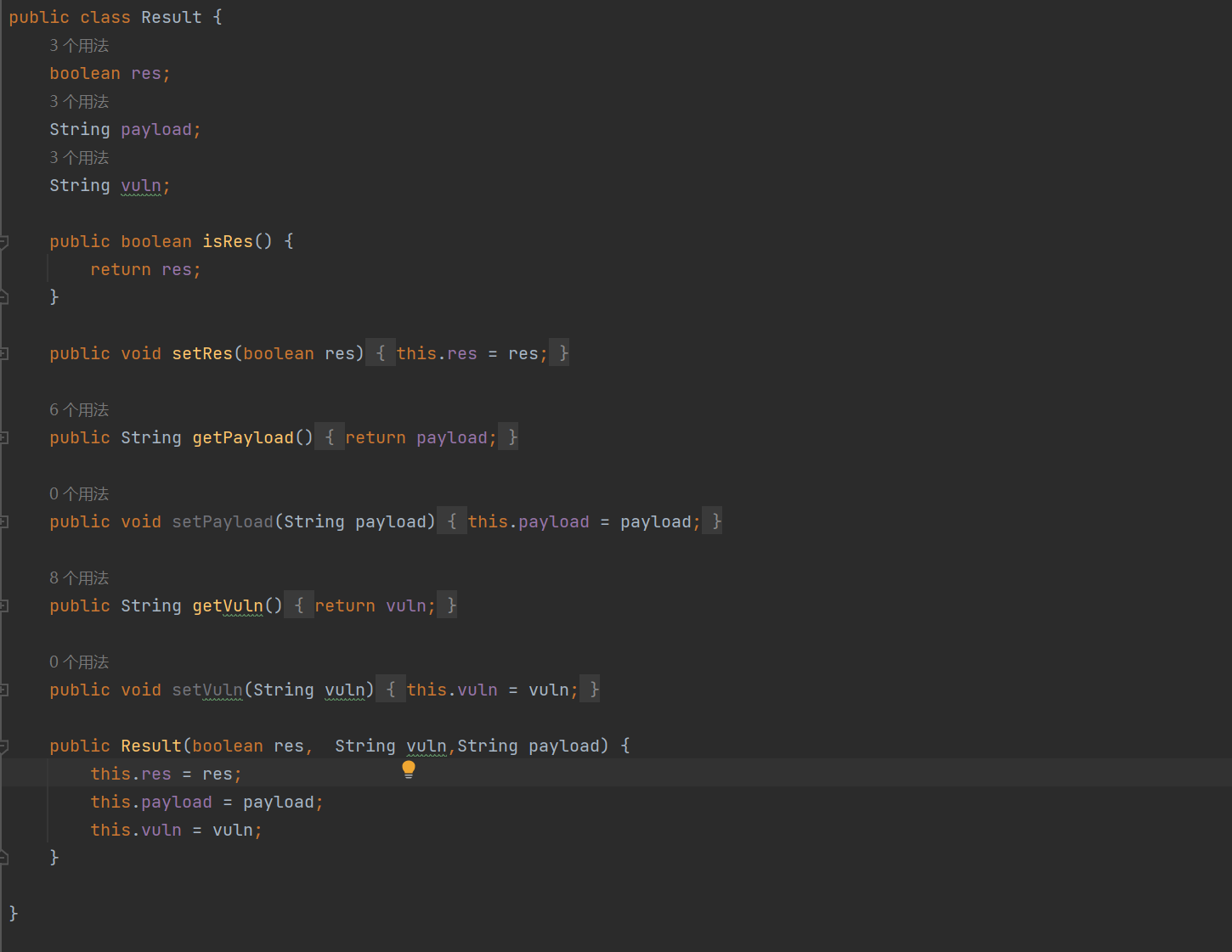Click the getPayload method name

[243, 437]
